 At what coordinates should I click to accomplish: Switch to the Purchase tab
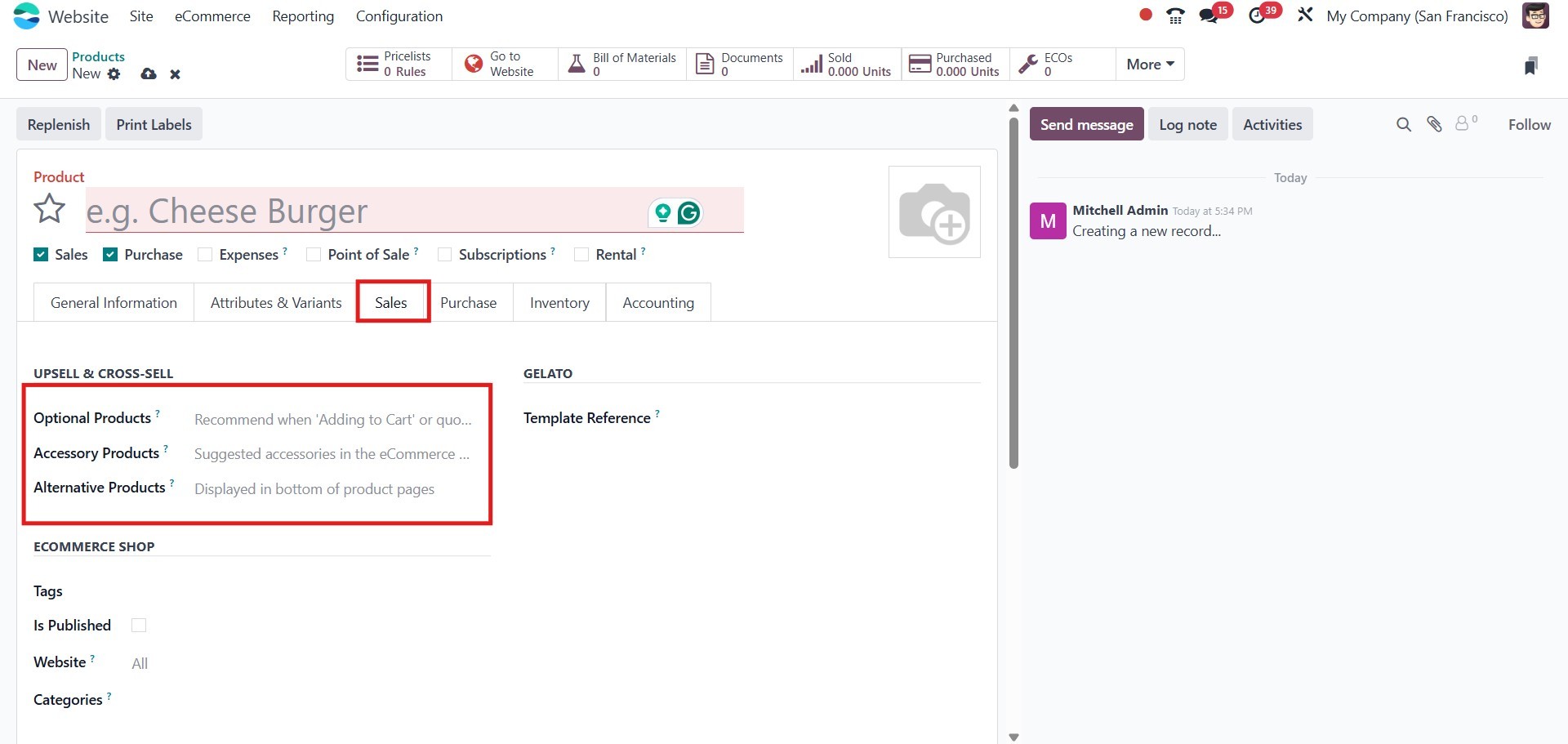469,302
